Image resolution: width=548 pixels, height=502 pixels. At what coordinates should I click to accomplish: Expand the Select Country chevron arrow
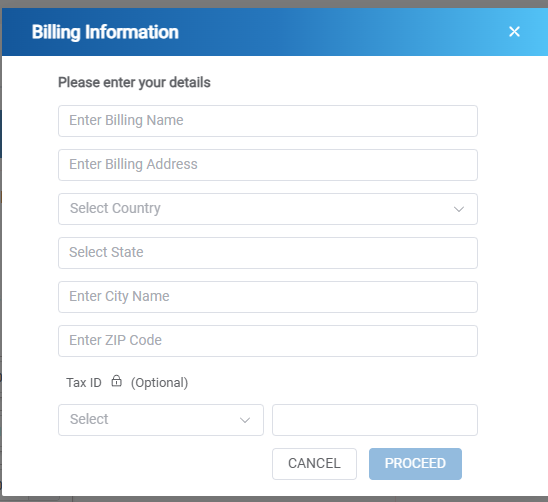tap(459, 209)
